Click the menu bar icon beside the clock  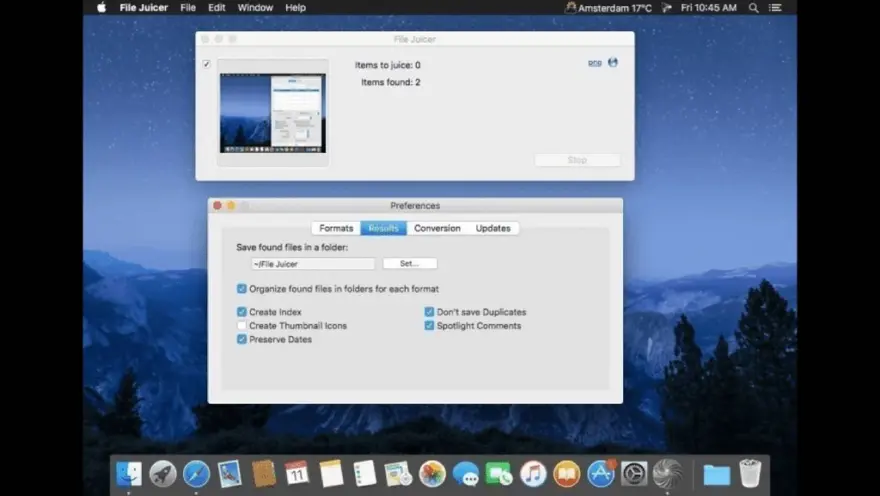pos(667,8)
